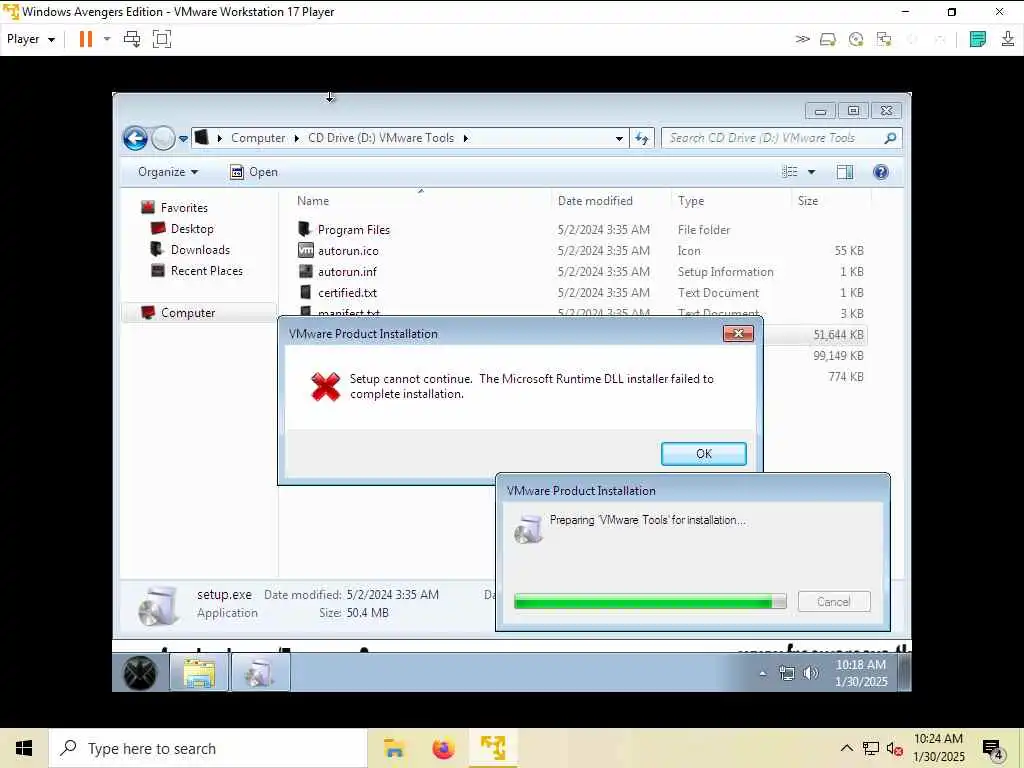Screen dimensions: 1024x768
Task: Select the autorun.ico file
Action: pyautogui.click(x=348, y=250)
